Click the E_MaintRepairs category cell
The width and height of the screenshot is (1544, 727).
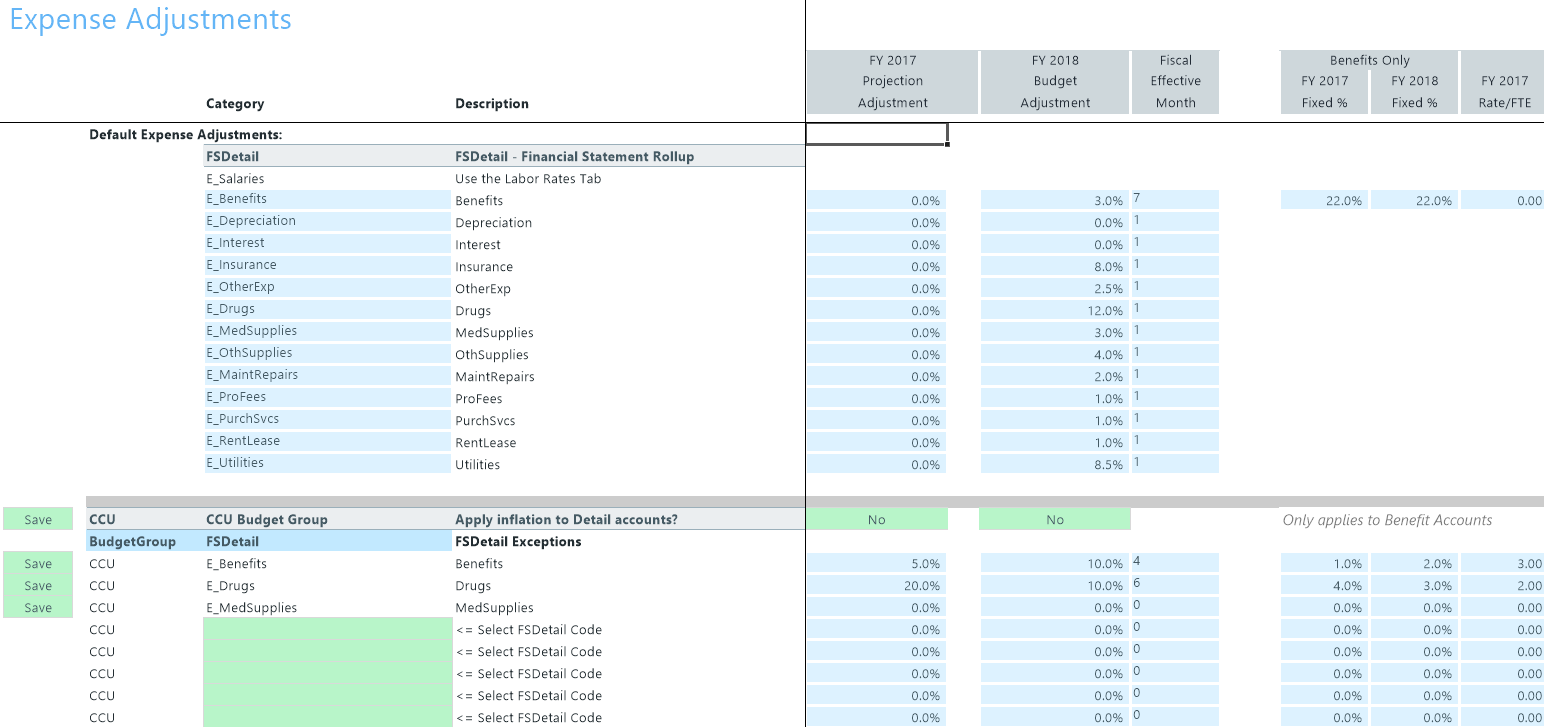click(x=327, y=376)
